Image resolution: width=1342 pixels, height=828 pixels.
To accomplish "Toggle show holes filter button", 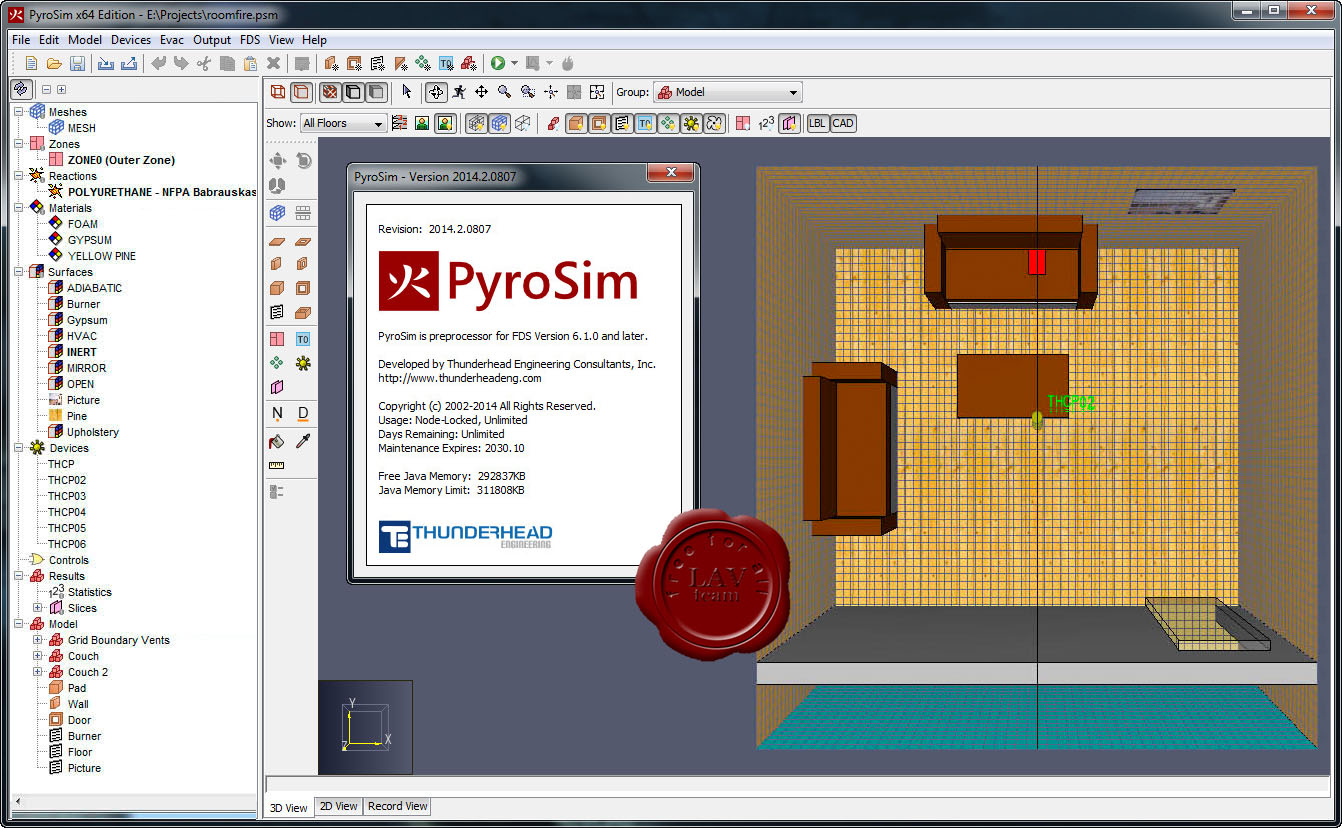I will tap(600, 123).
